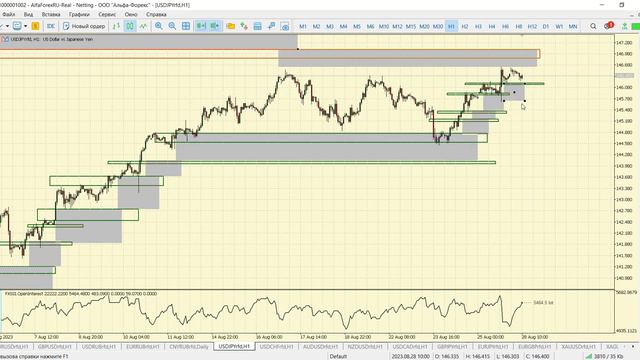Zoom in on the chart
Image resolution: width=640 pixels, height=360 pixels.
159,26
